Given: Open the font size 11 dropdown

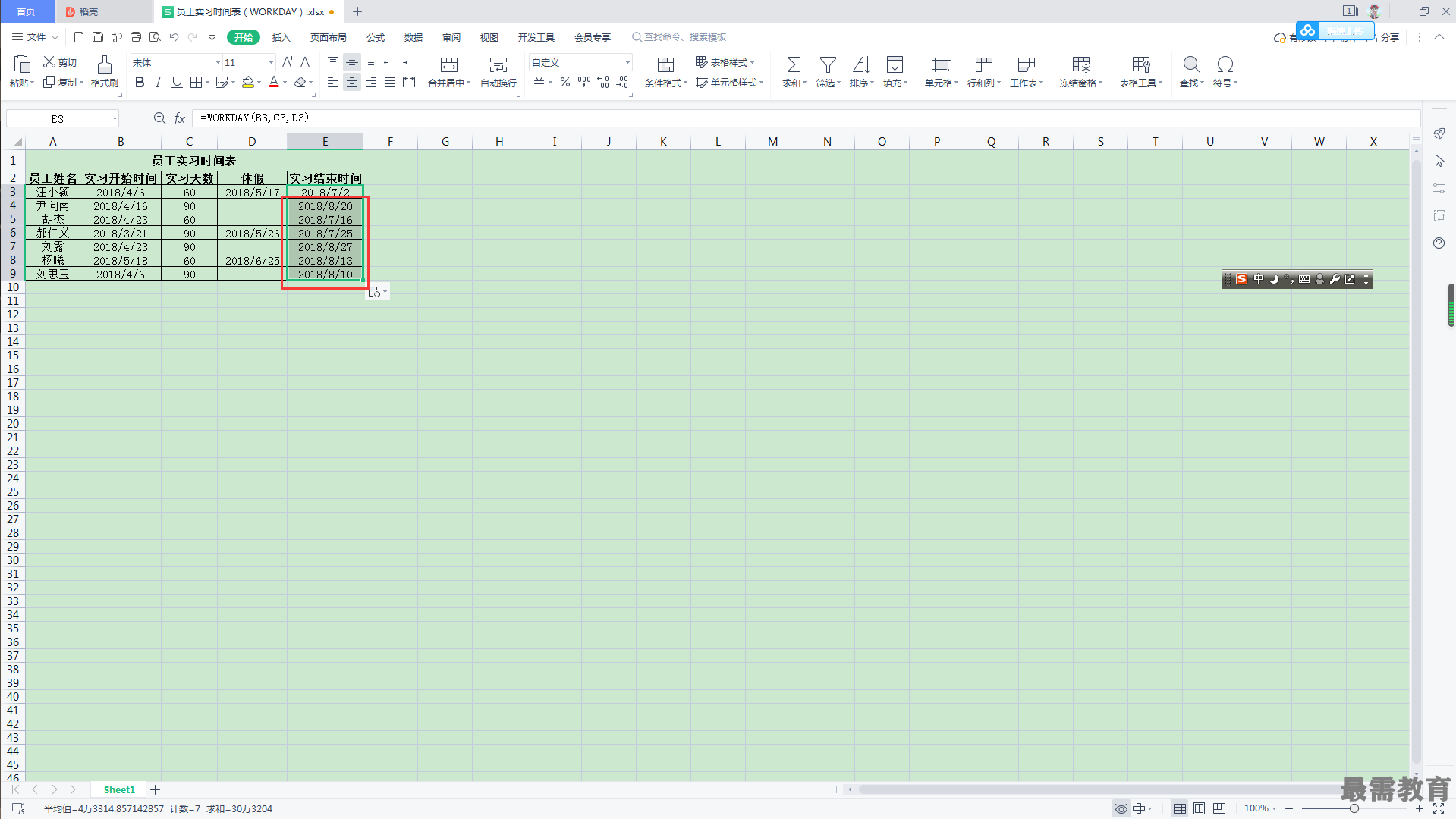Looking at the screenshot, I should pos(271,63).
